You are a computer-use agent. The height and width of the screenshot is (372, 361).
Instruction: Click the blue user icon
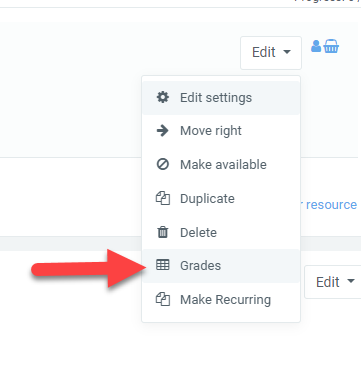(316, 46)
